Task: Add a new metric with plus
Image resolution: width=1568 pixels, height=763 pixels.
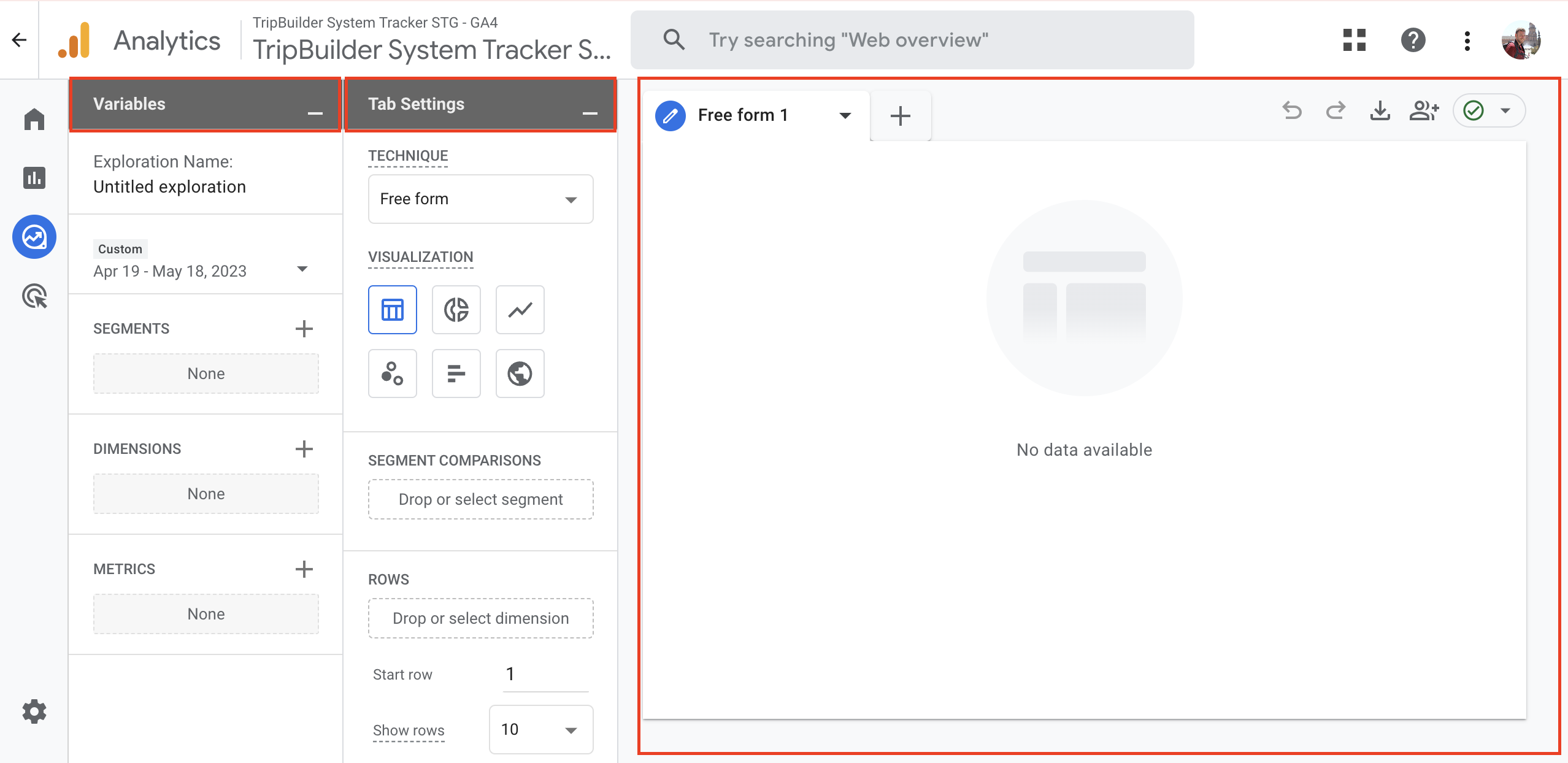Action: coord(304,569)
